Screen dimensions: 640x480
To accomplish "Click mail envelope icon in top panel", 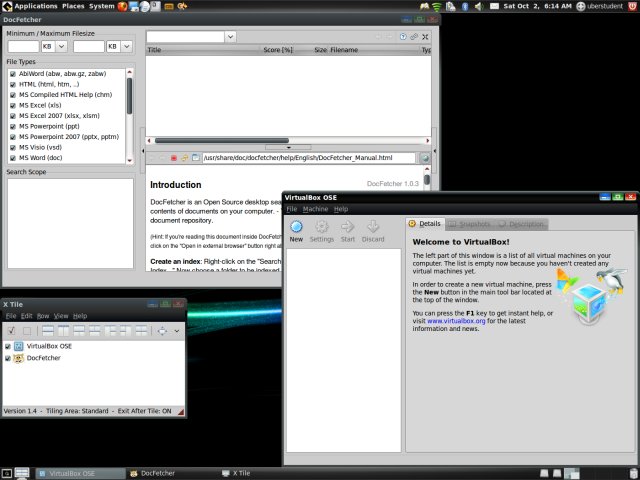I will [x=494, y=6].
